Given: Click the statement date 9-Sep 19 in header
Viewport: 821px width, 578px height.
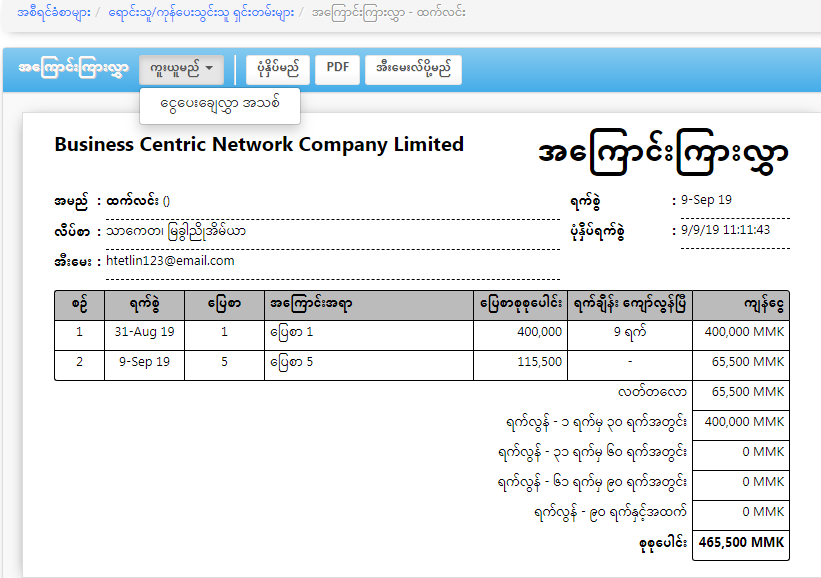Looking at the screenshot, I should [x=706, y=200].
